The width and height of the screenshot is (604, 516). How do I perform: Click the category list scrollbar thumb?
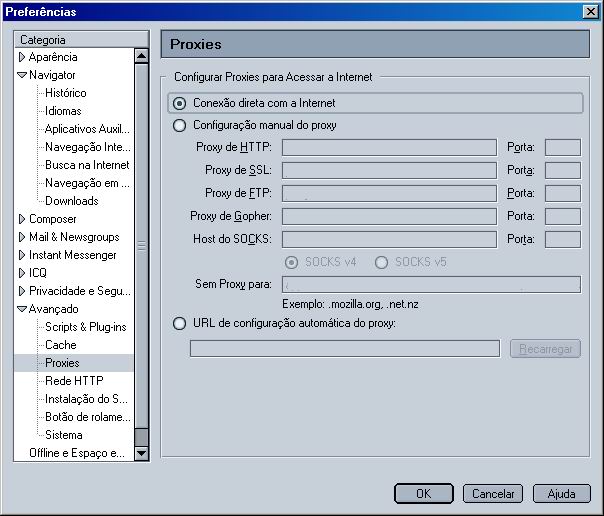(x=141, y=246)
